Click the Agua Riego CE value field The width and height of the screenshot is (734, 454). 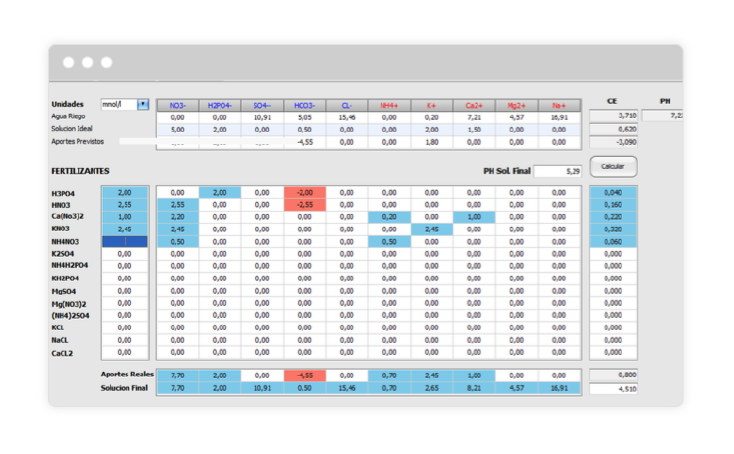pyautogui.click(x=613, y=116)
